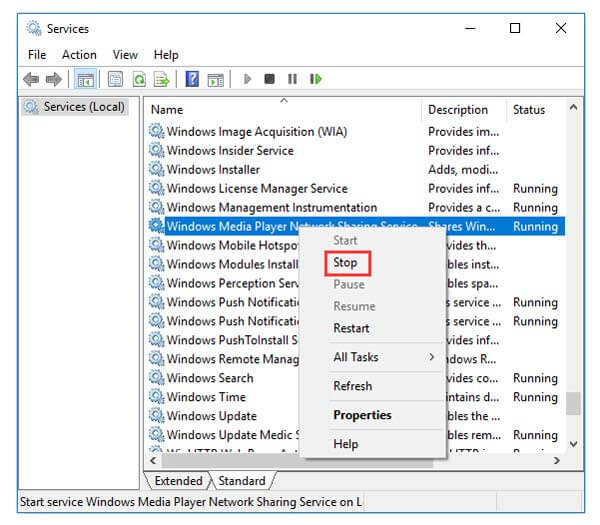
Task: Open the blue Help toolbar icon
Action: (192, 79)
